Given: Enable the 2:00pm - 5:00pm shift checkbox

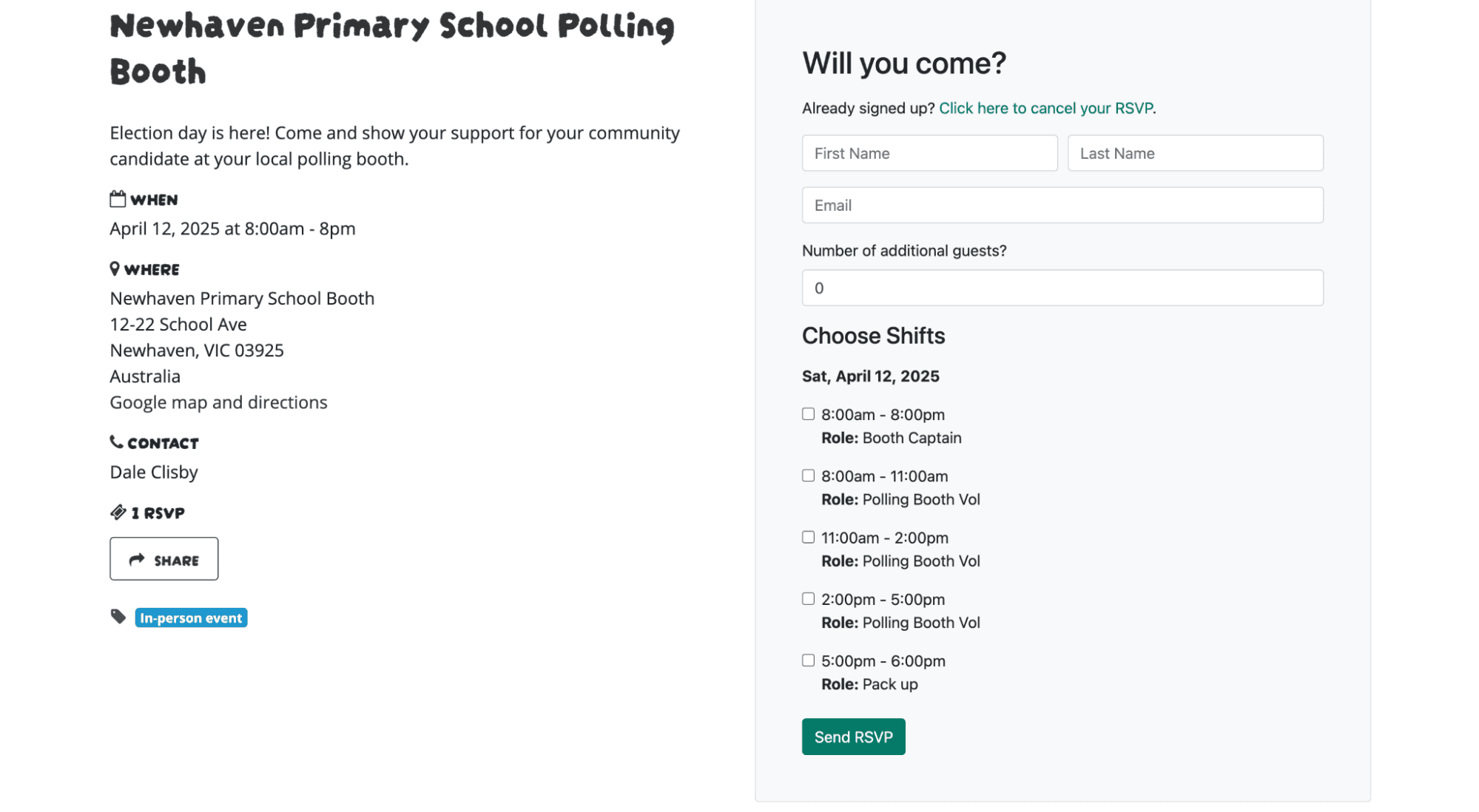Looking at the screenshot, I should (808, 598).
